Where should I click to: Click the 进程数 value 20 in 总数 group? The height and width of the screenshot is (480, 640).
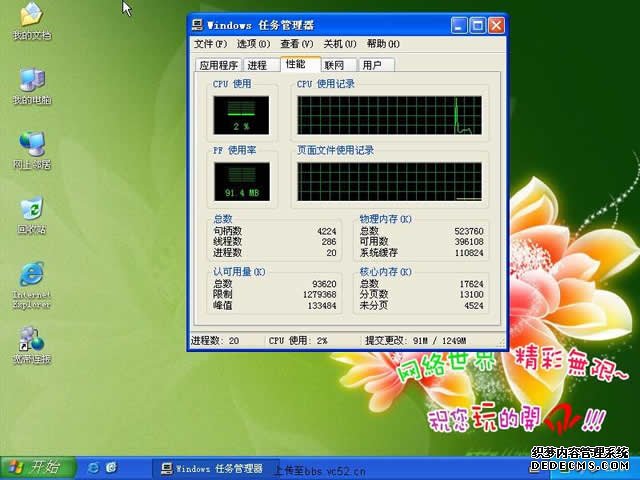tap(331, 253)
